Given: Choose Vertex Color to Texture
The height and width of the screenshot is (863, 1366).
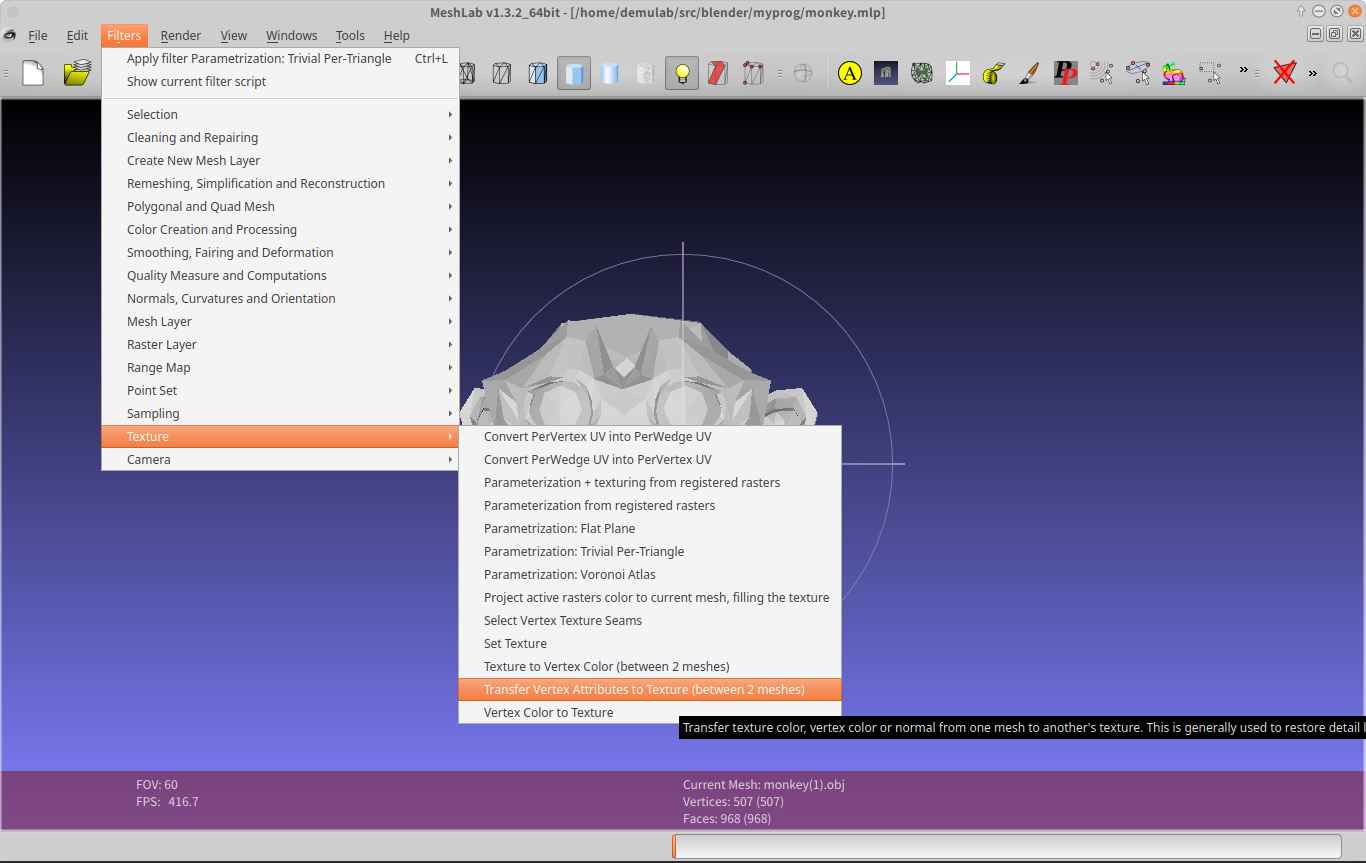Looking at the screenshot, I should click(x=650, y=712).
